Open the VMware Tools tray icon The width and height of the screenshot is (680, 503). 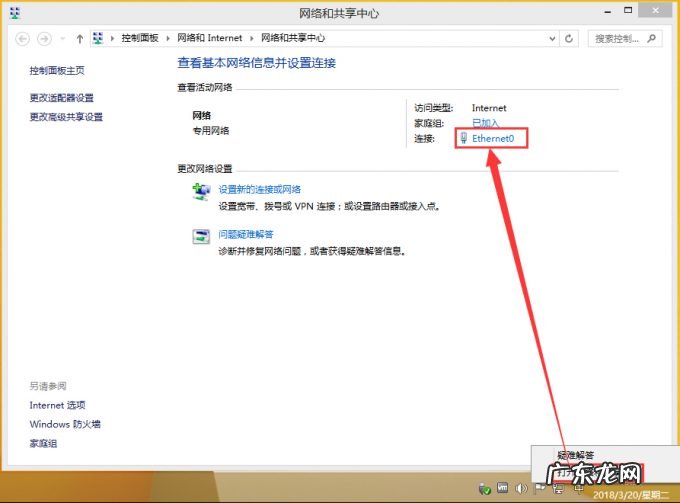coord(502,488)
